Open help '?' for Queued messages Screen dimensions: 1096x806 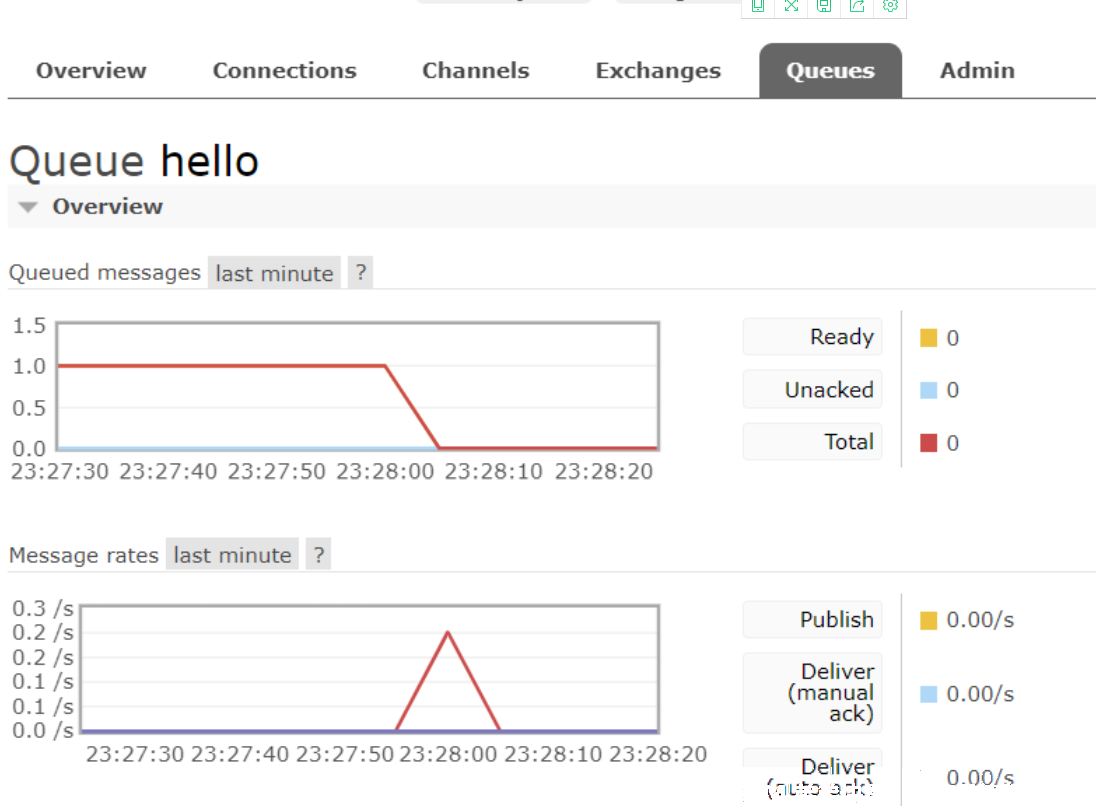tap(360, 273)
